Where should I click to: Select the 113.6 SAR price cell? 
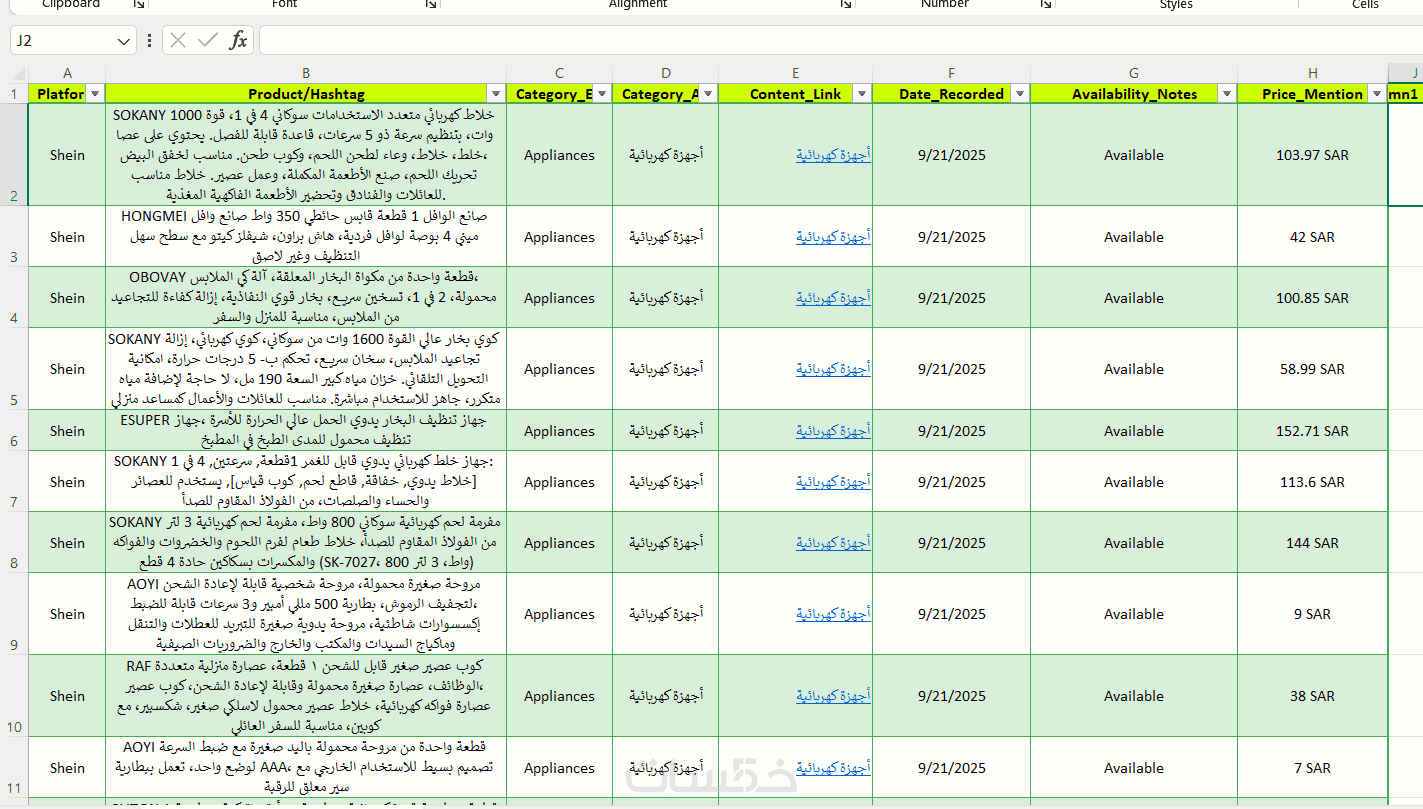pos(1313,482)
